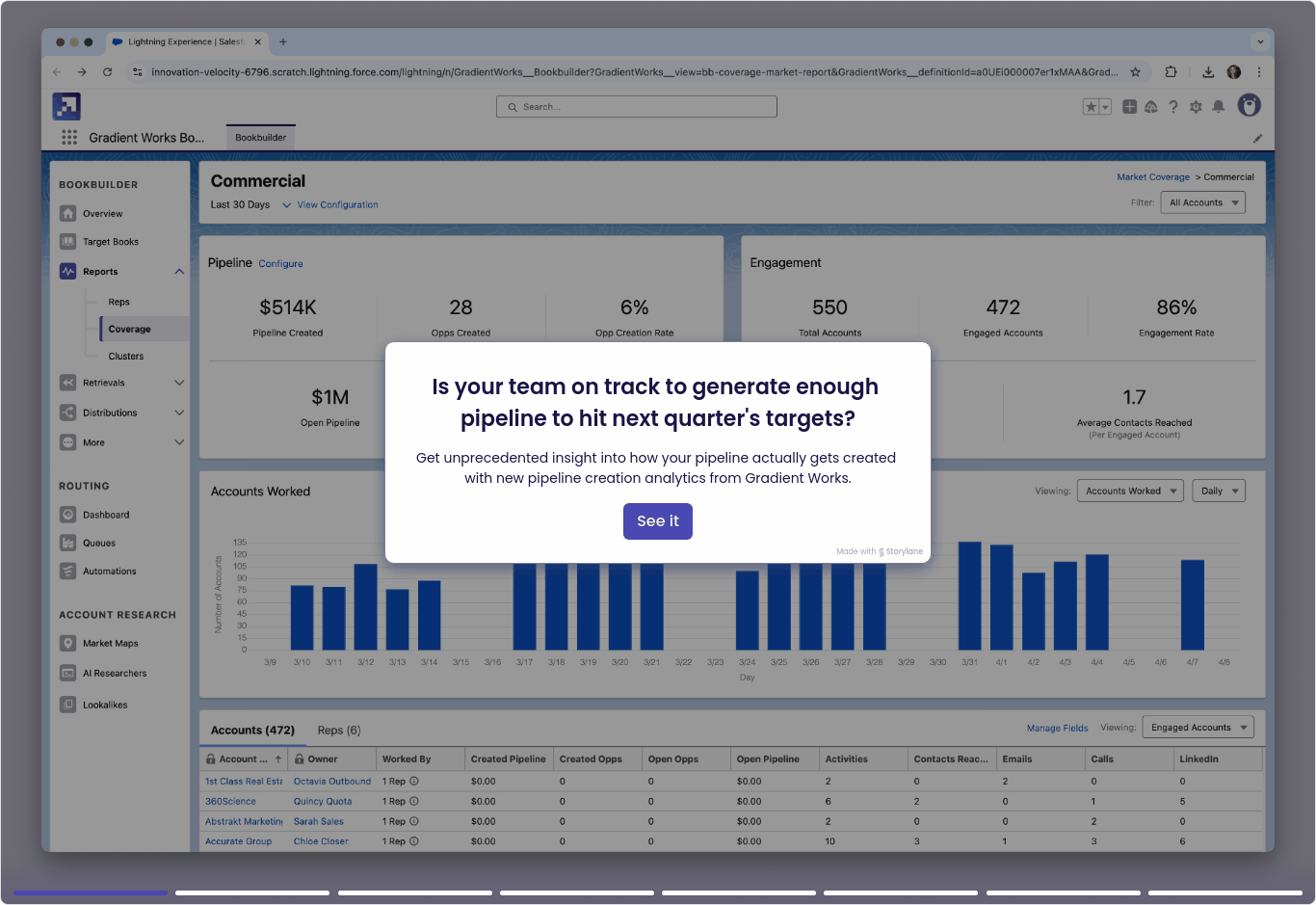Viewport: 1316px width, 905px height.
Task: Bookmark this page with star icon
Action: click(x=1136, y=72)
